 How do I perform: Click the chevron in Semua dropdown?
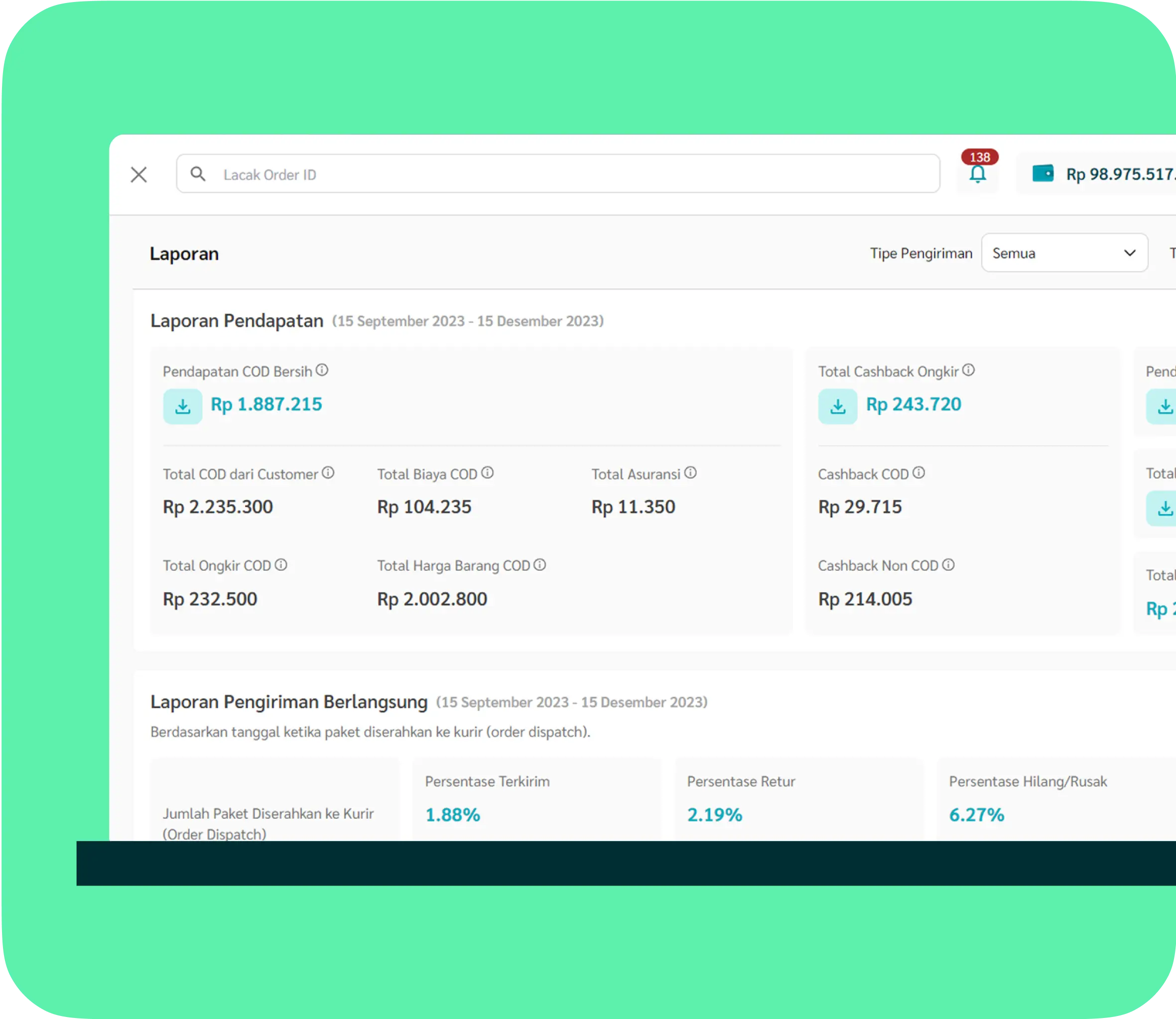1129,253
